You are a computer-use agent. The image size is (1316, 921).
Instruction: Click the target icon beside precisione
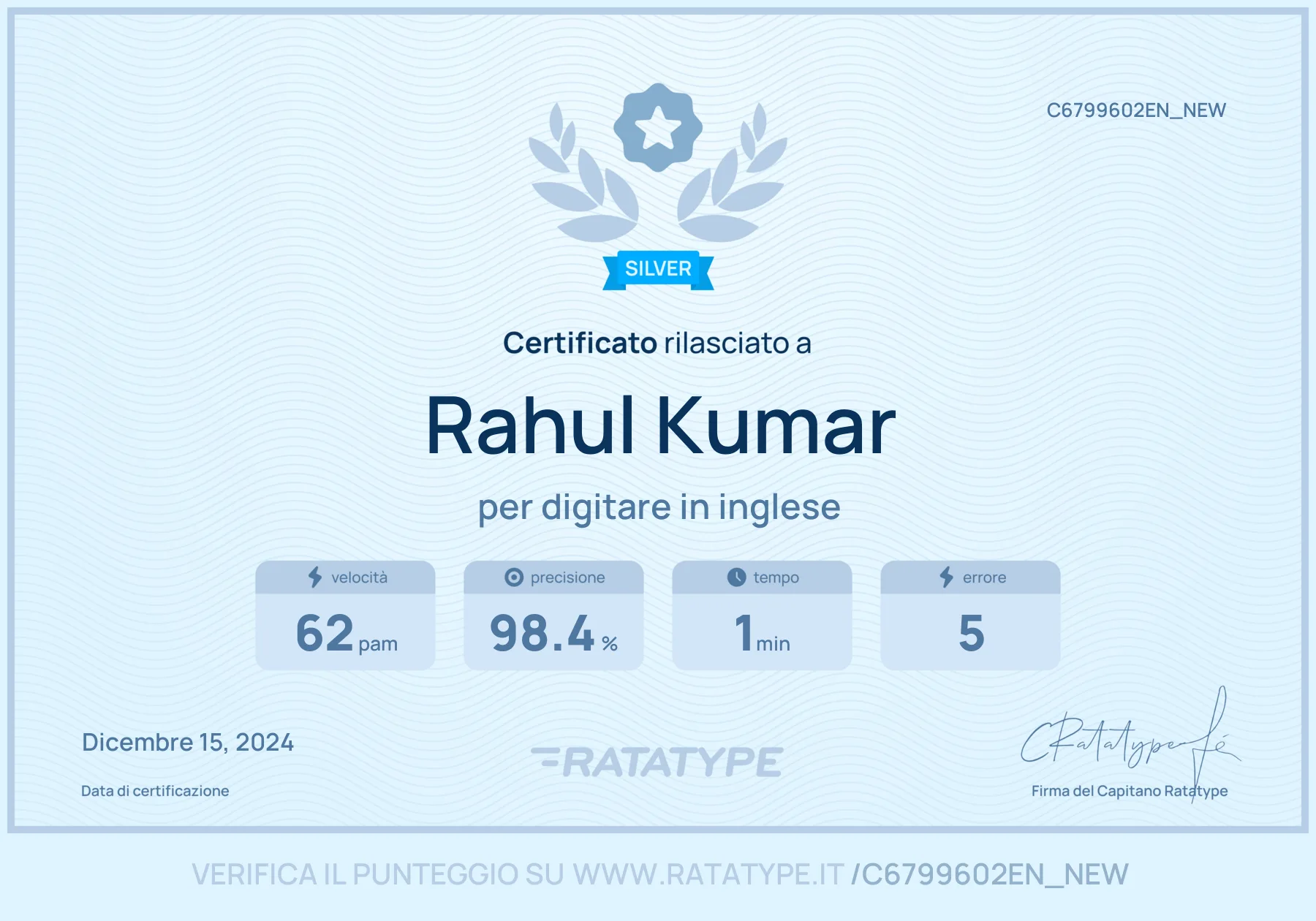click(x=514, y=577)
